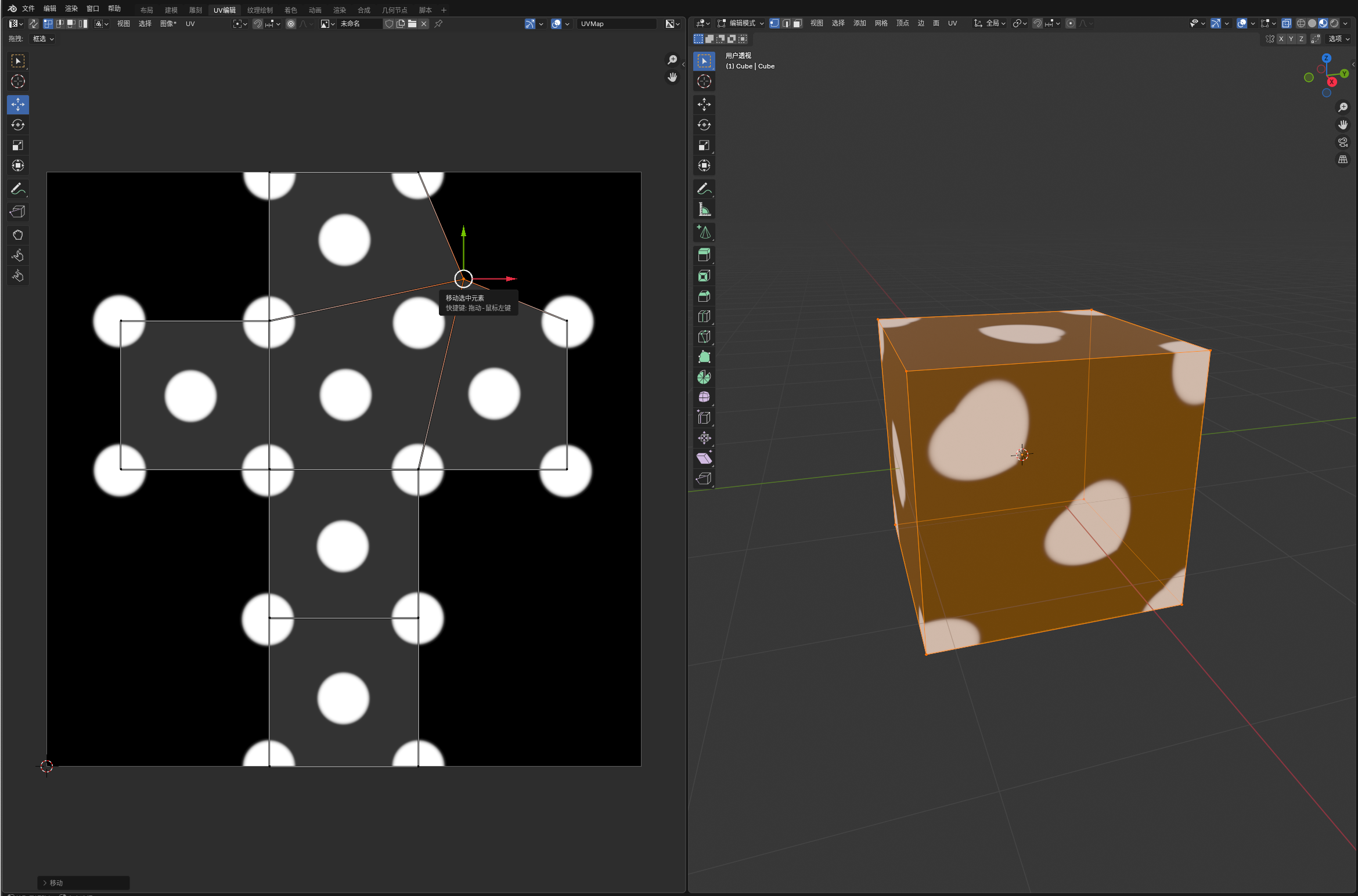The width and height of the screenshot is (1358, 896).
Task: Select the Annotate tool in UV editor
Action: pyautogui.click(x=18, y=189)
